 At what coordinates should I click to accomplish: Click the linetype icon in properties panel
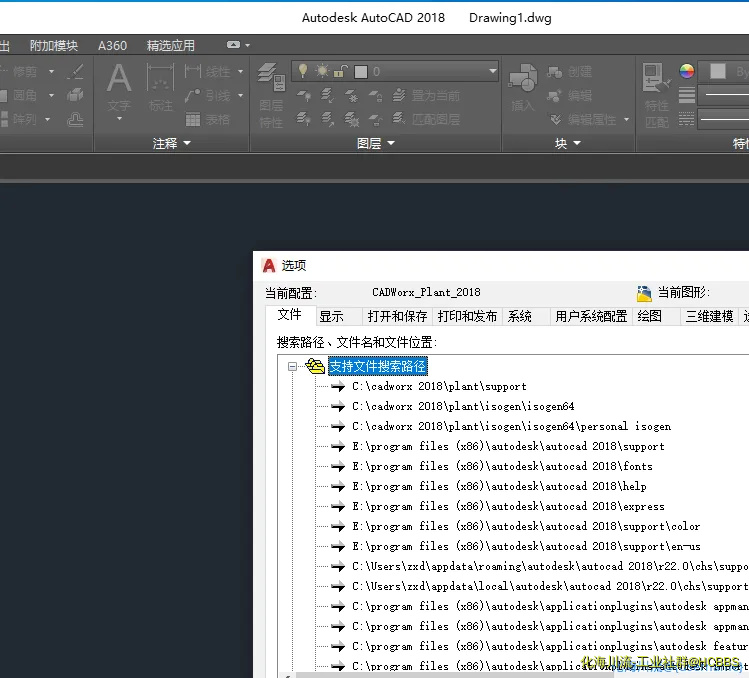687,119
